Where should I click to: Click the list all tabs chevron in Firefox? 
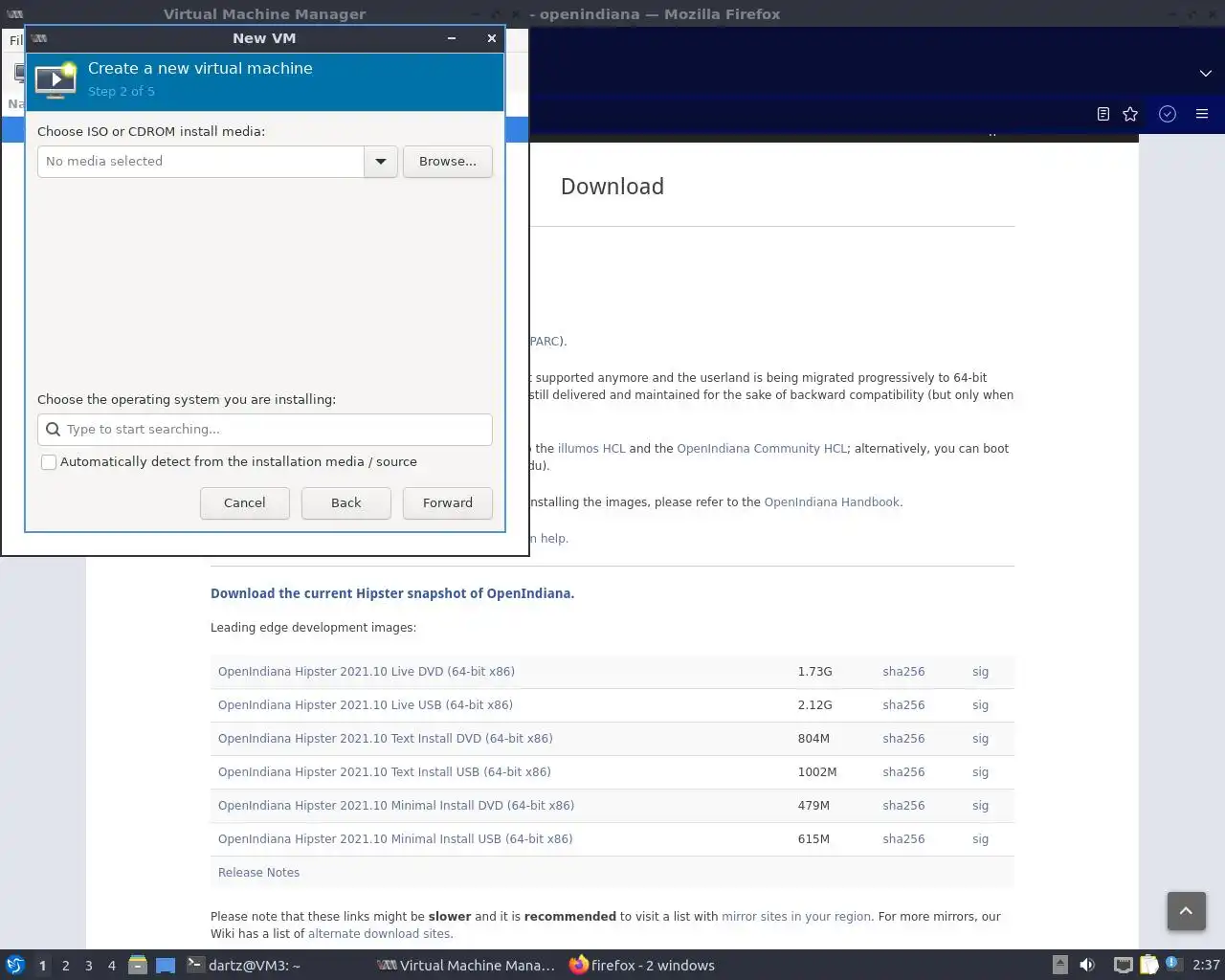point(1206,74)
